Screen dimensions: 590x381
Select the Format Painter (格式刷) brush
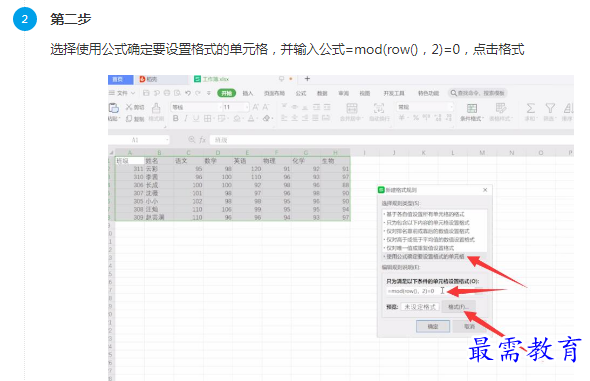coord(156,108)
